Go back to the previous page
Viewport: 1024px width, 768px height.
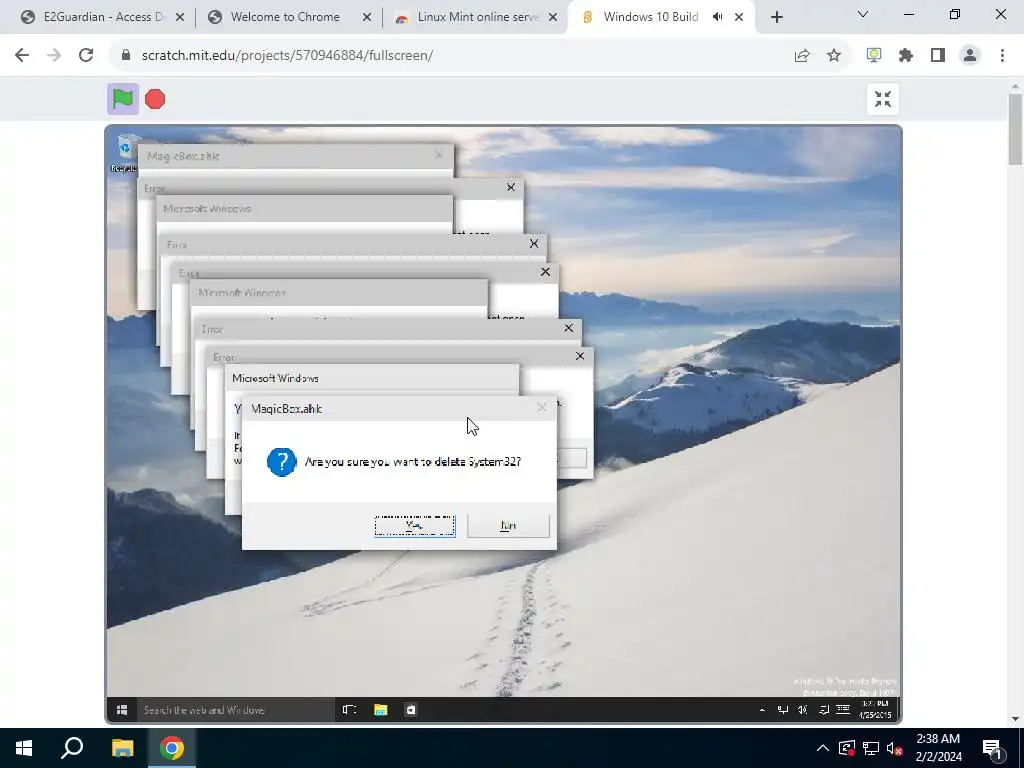tap(22, 56)
